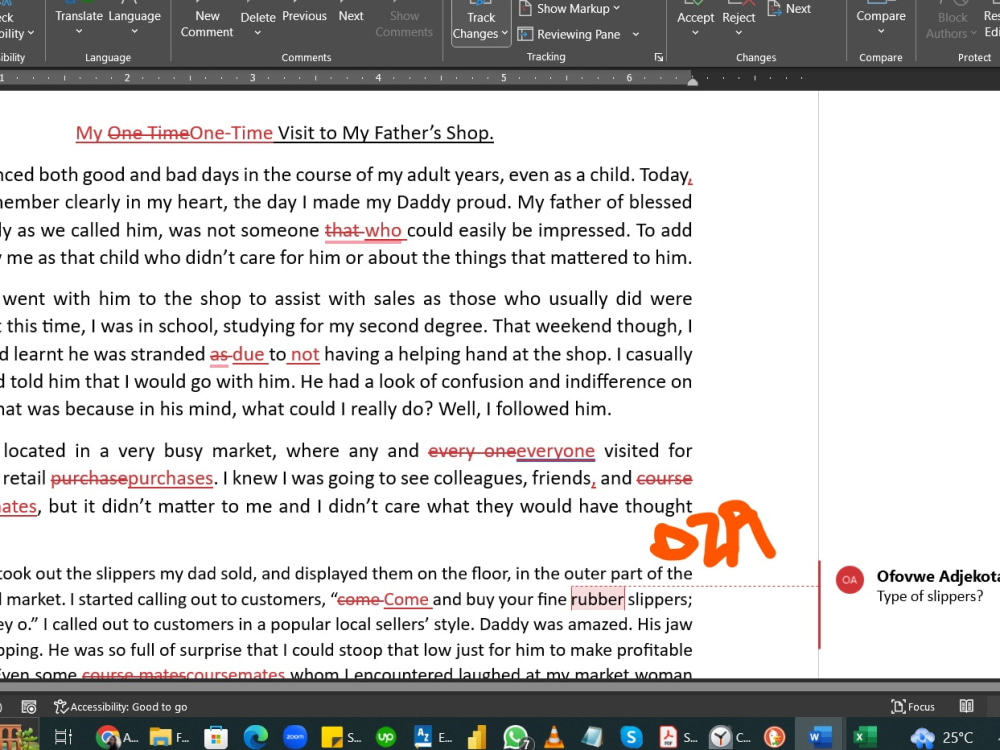Open DuckDuckGo browser from the taskbar
1000x750 pixels.
tap(774, 737)
